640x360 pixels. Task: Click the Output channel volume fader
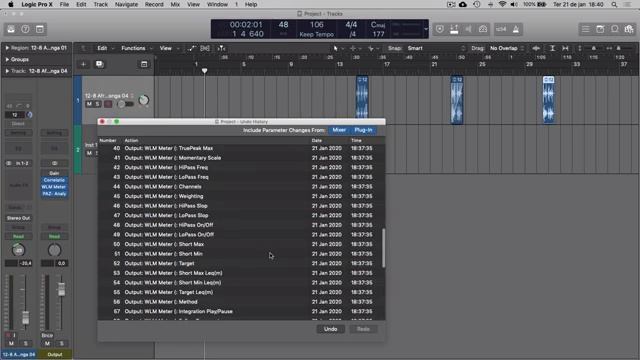tap(62, 289)
